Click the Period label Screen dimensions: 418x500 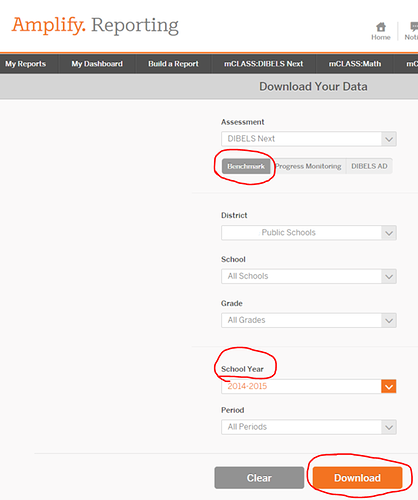pyautogui.click(x=233, y=410)
